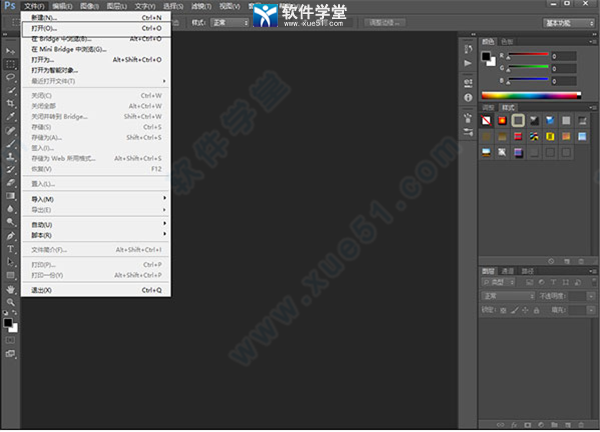Switch to the 色板 swatches tab
This screenshot has height=432, width=600.
click(x=506, y=41)
